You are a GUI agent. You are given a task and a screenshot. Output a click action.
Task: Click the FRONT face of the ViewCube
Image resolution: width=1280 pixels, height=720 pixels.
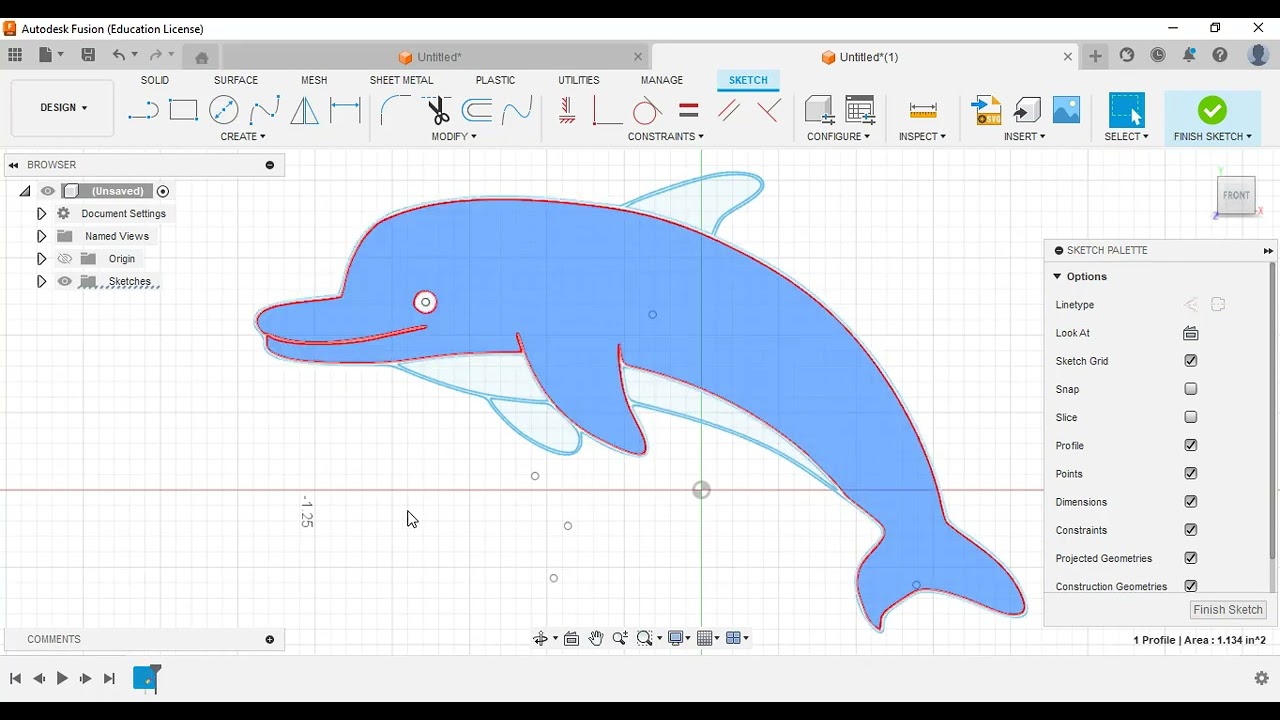point(1236,195)
